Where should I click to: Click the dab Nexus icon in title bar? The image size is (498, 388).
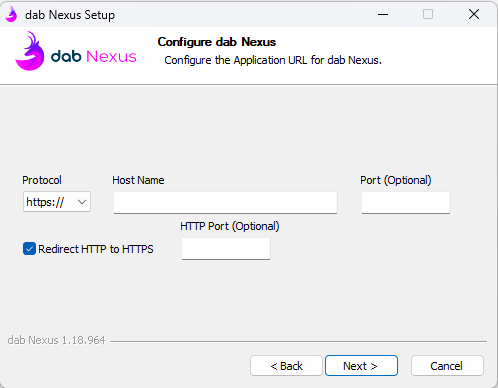tap(12, 15)
